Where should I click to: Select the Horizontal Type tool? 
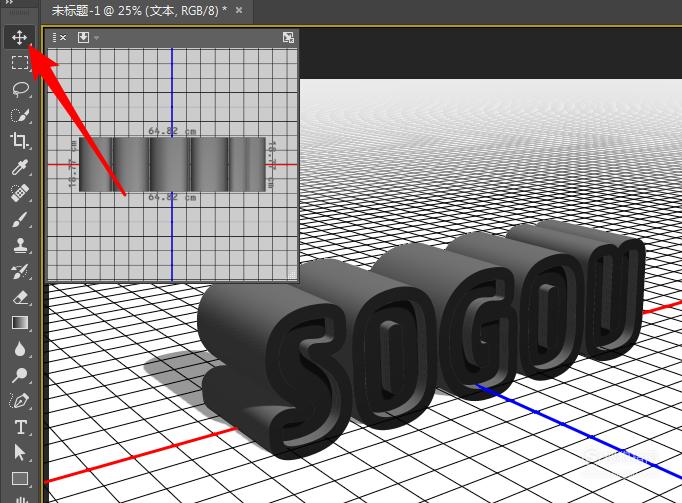pyautogui.click(x=20, y=427)
